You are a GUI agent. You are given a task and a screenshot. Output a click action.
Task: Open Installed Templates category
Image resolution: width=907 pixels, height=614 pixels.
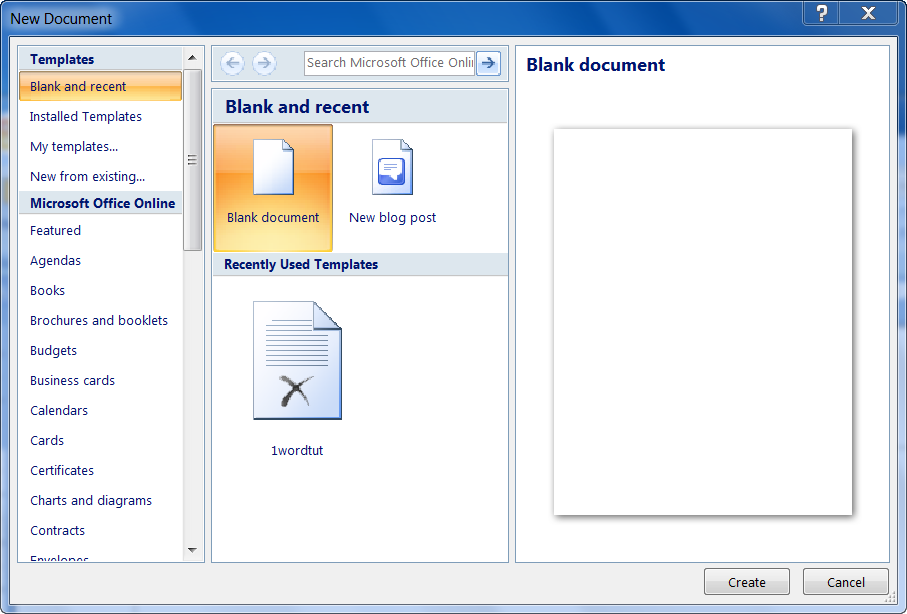86,117
